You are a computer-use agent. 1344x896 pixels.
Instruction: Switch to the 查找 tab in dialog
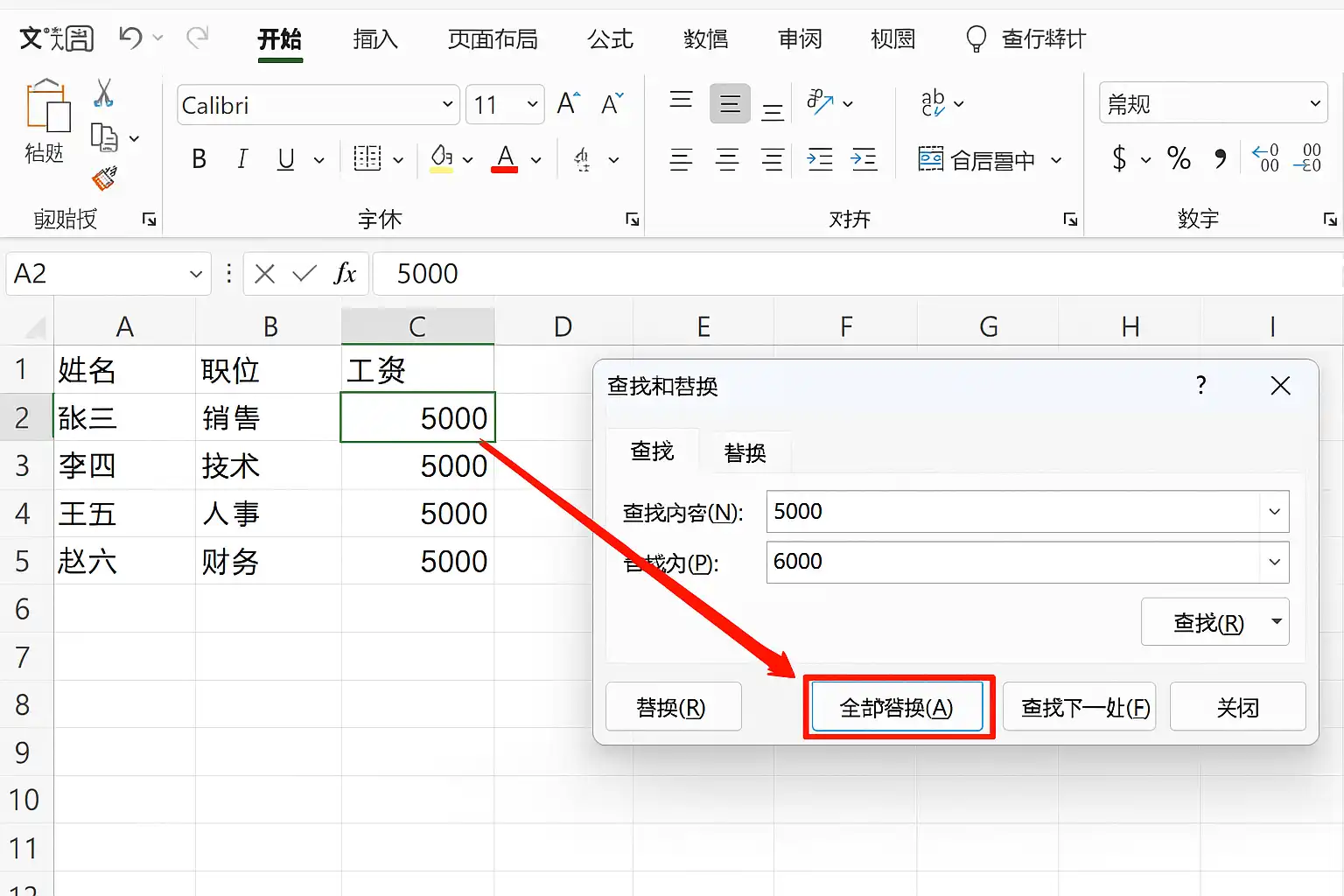pyautogui.click(x=653, y=451)
